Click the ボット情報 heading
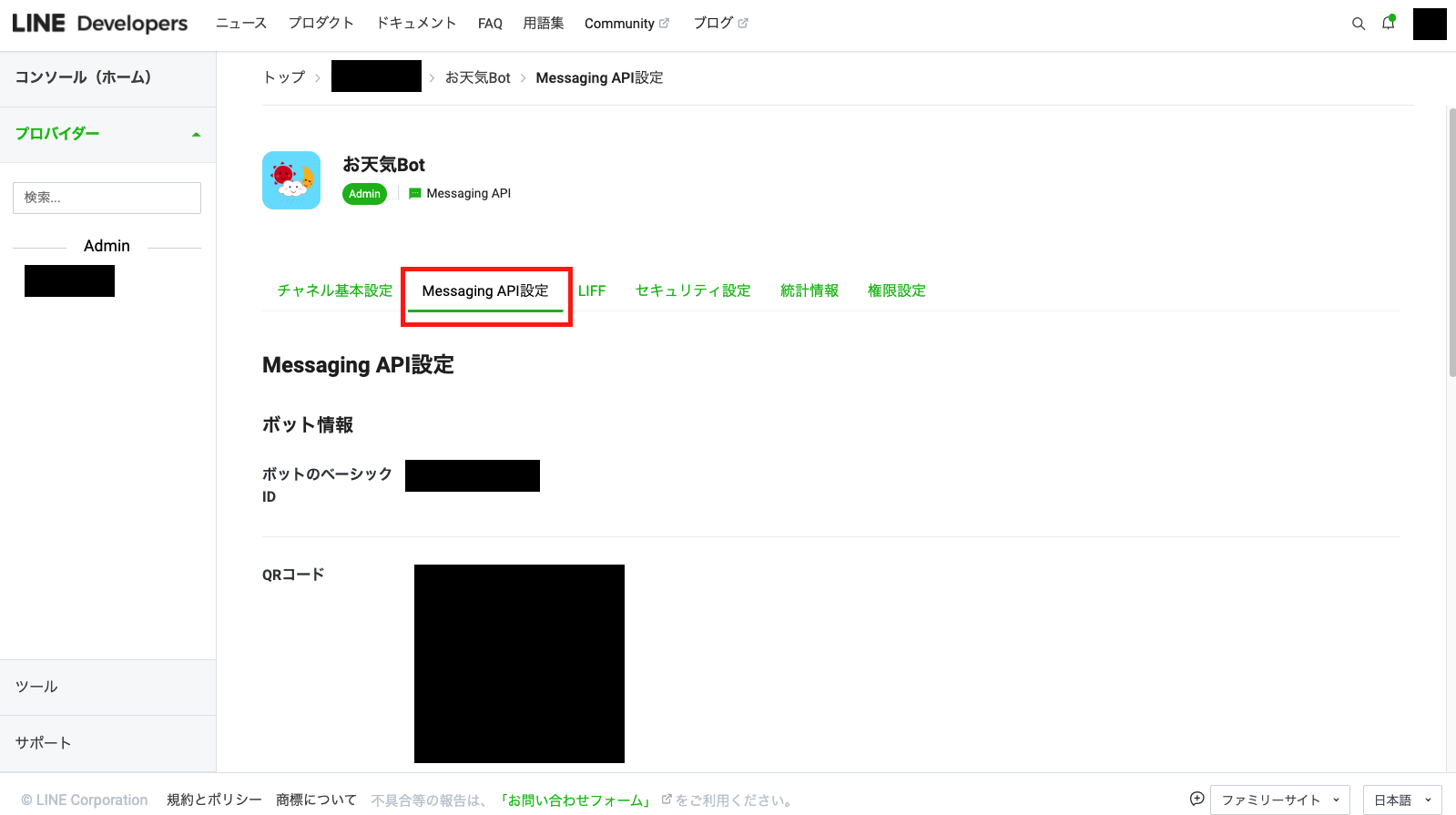Screen dimensions: 1456x815 tap(308, 424)
